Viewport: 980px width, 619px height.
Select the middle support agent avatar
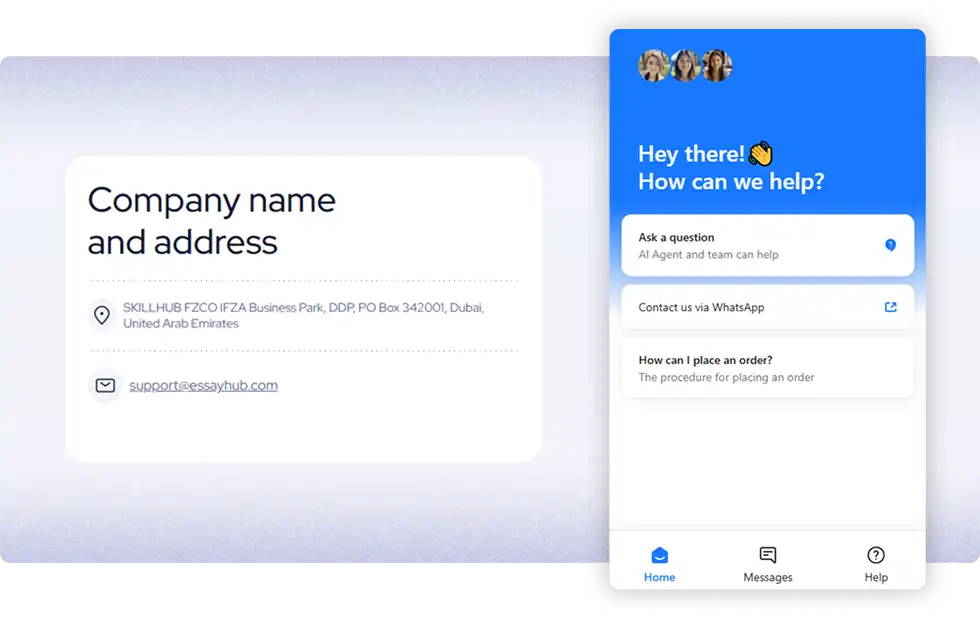pyautogui.click(x=685, y=66)
